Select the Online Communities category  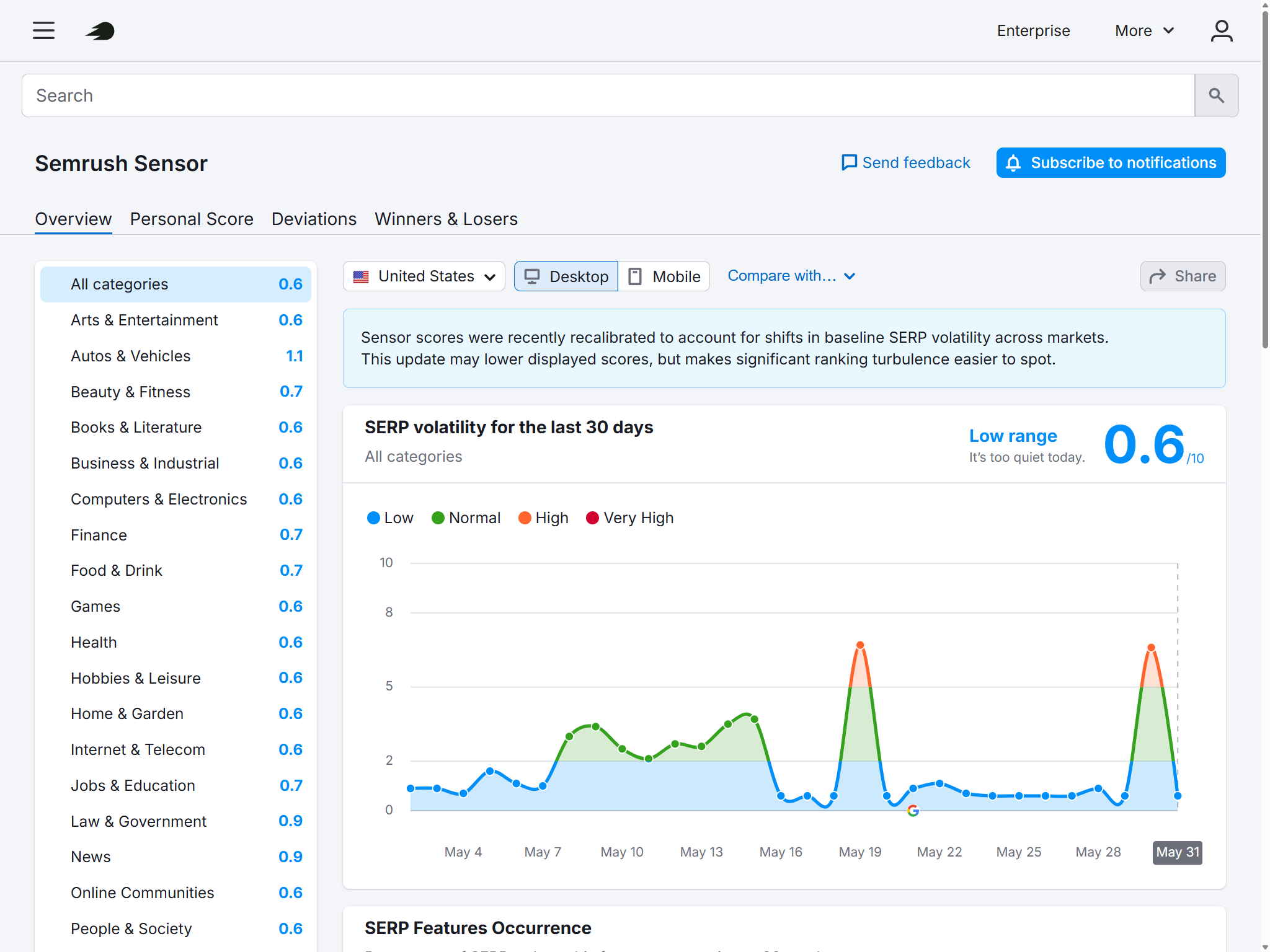(175, 892)
